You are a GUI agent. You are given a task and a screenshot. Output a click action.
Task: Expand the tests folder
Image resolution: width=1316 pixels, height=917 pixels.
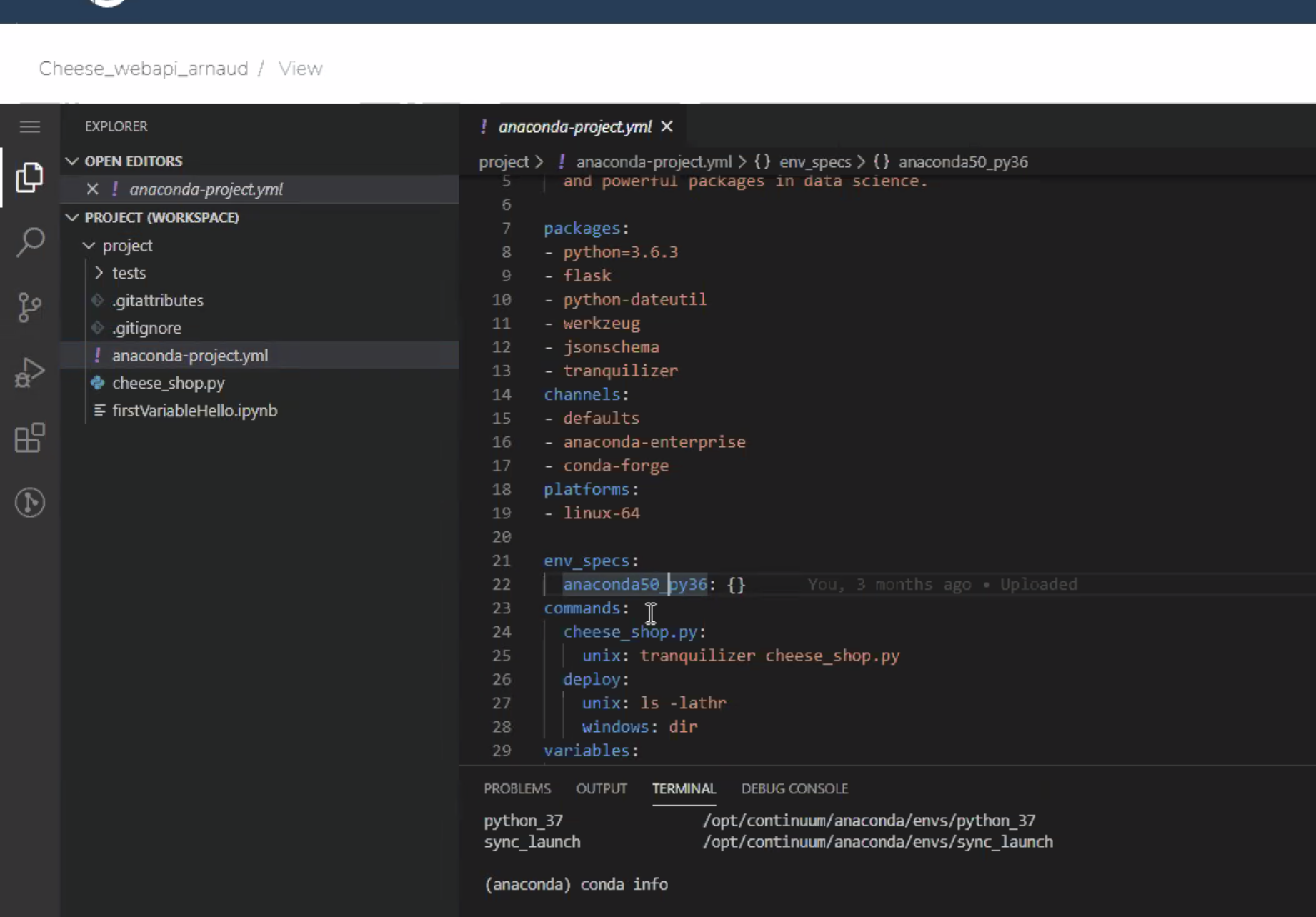pyautogui.click(x=99, y=273)
